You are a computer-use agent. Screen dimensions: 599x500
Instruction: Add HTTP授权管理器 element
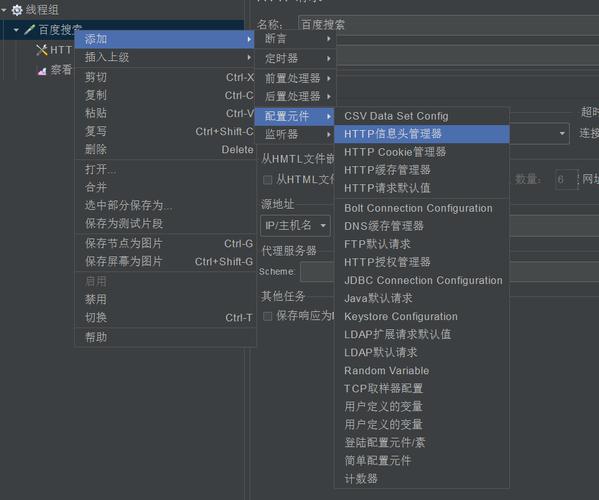coord(422,262)
